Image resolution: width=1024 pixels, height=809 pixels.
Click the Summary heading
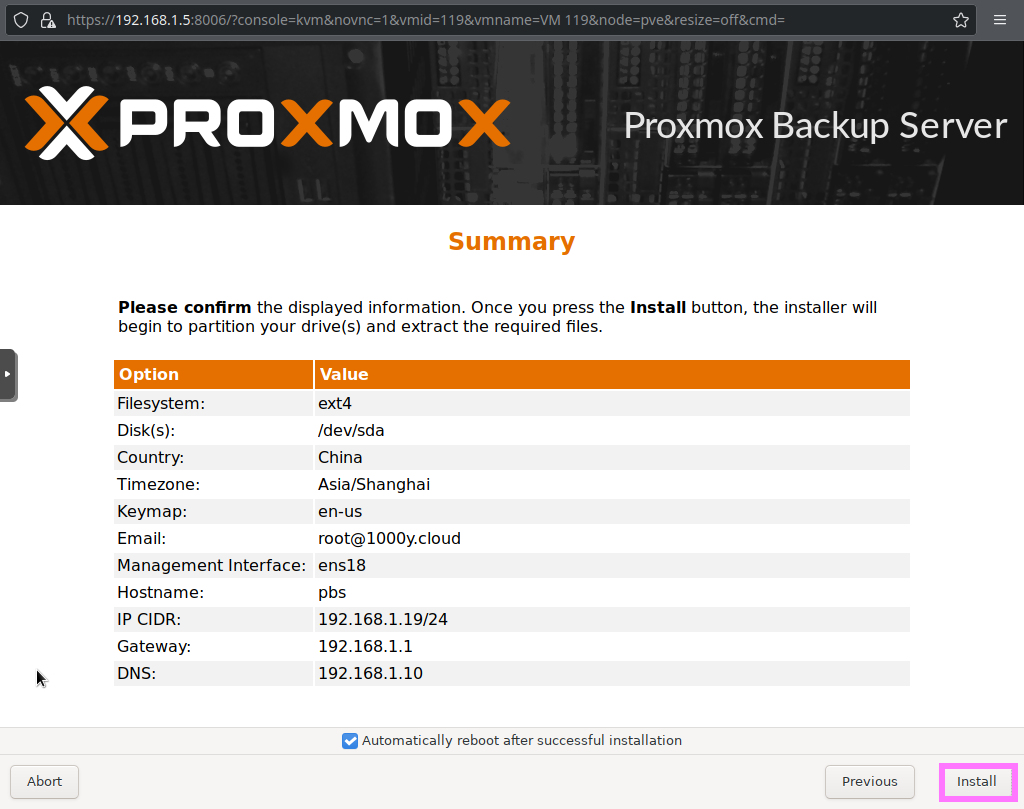click(511, 241)
